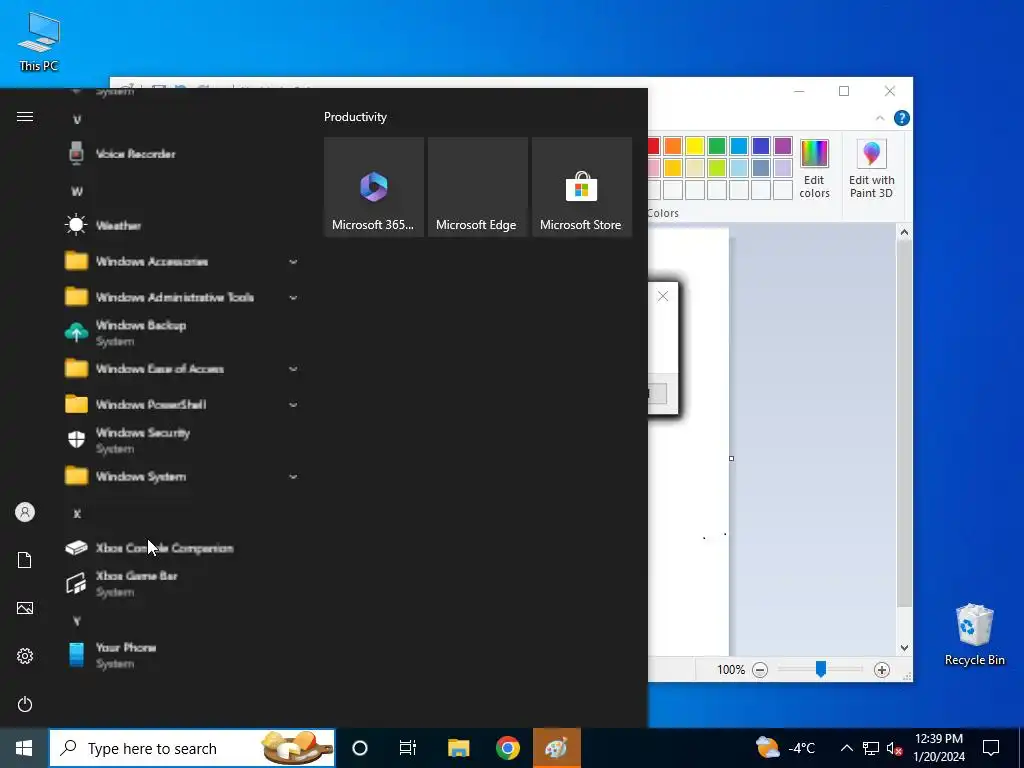1024x768 pixels.
Task: Expand the Start menu hamburger button
Action: [x=25, y=117]
